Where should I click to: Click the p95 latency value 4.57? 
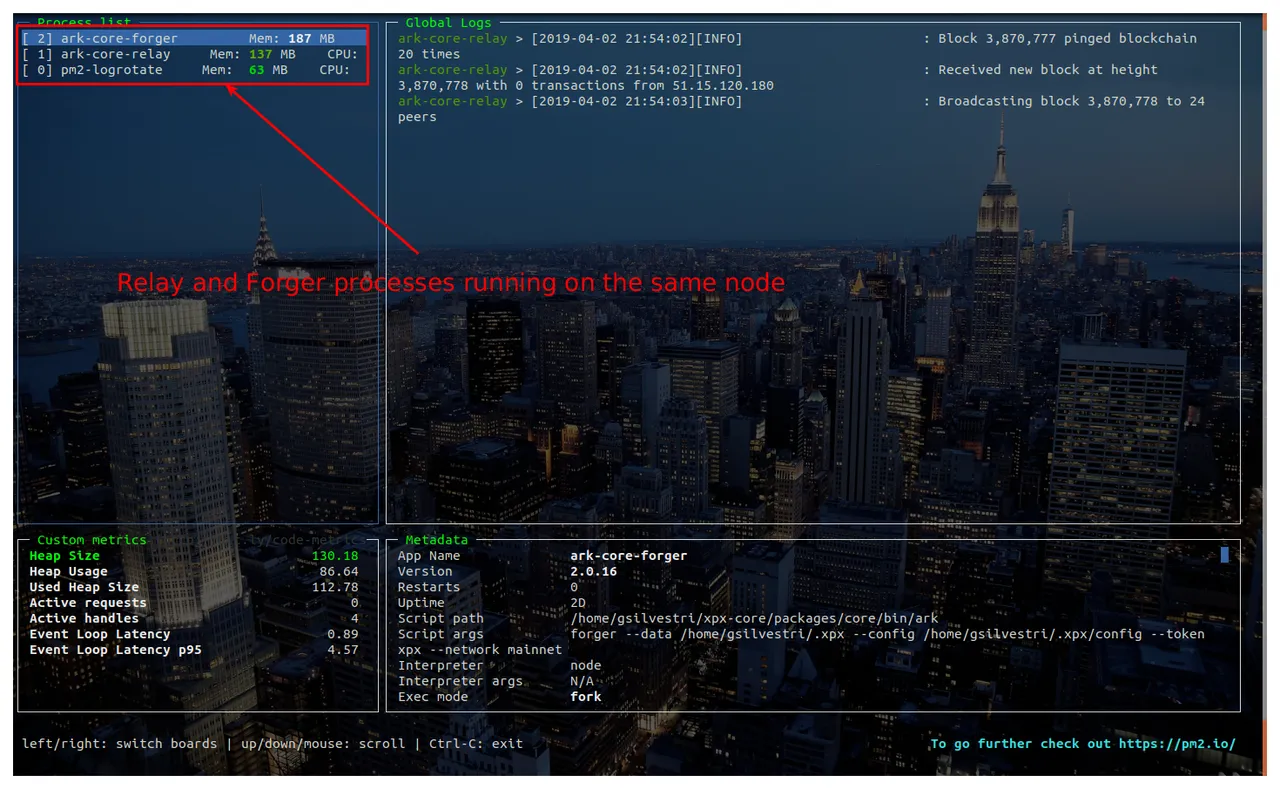point(343,650)
